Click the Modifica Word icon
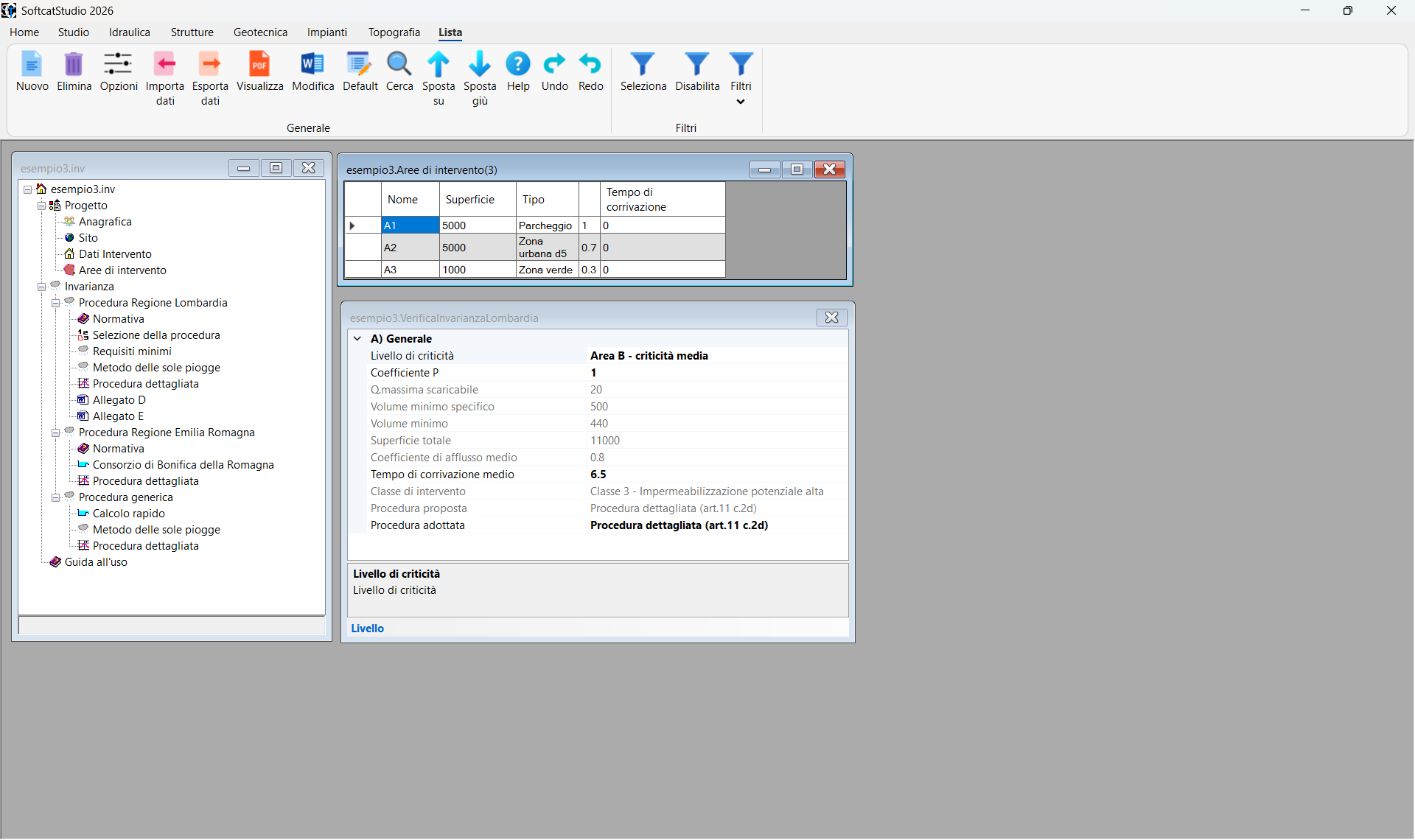The image size is (1415, 840). coord(312,64)
